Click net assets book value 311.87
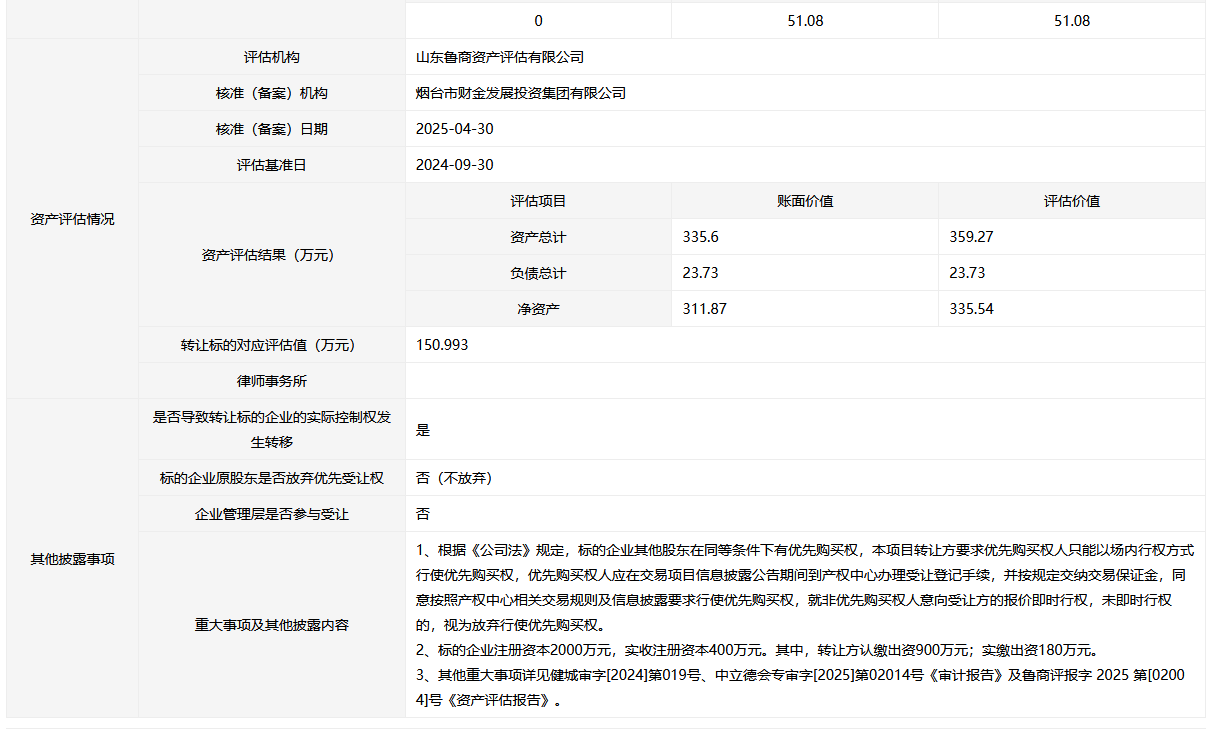The height and width of the screenshot is (729, 1209). [x=704, y=309]
